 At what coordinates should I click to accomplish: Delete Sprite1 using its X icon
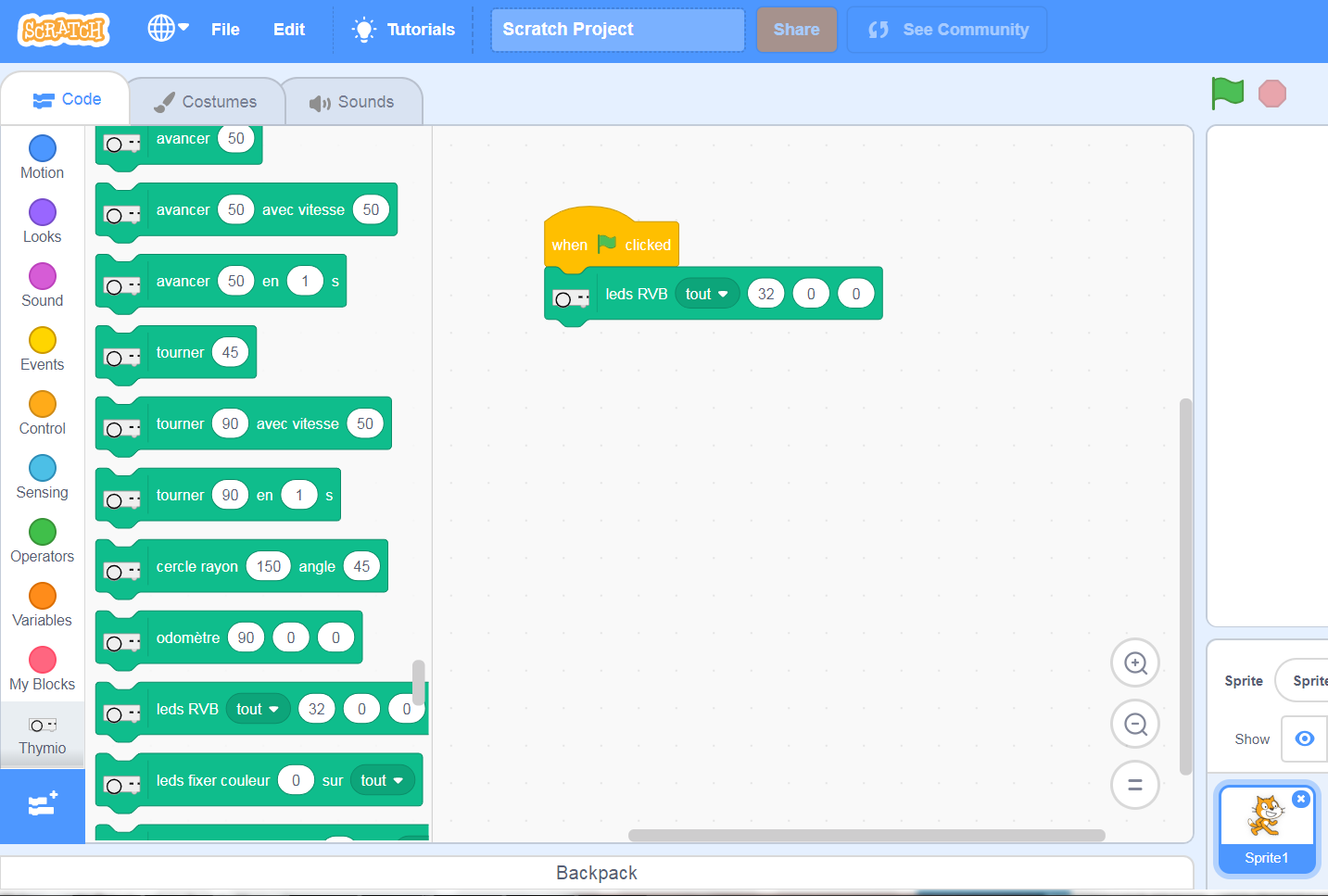pyautogui.click(x=1301, y=799)
